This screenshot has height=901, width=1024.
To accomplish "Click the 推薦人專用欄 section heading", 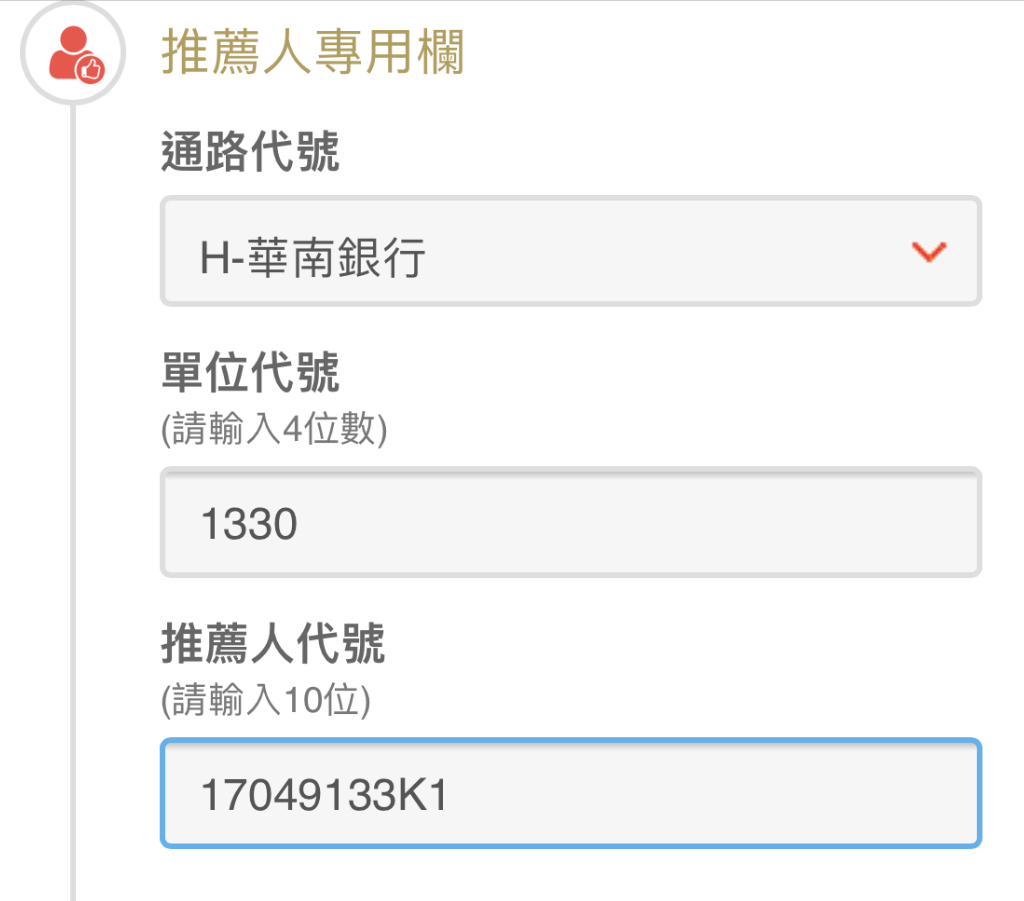I will coord(313,52).
